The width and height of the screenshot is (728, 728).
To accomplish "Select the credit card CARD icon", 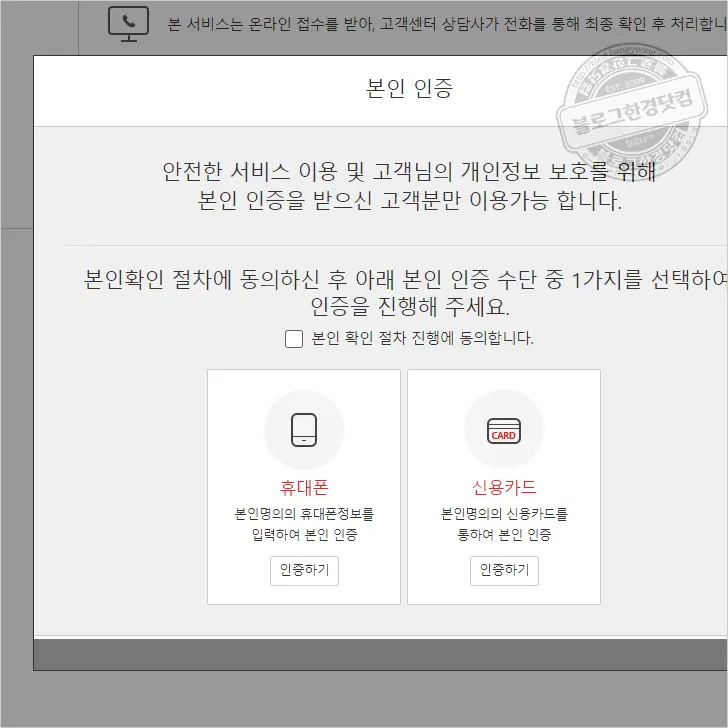I will point(504,431).
